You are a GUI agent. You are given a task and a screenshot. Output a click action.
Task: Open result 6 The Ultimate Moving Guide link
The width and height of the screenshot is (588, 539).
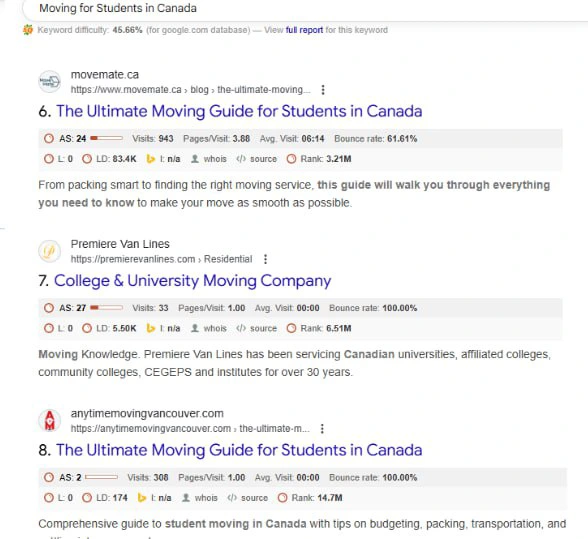click(239, 111)
